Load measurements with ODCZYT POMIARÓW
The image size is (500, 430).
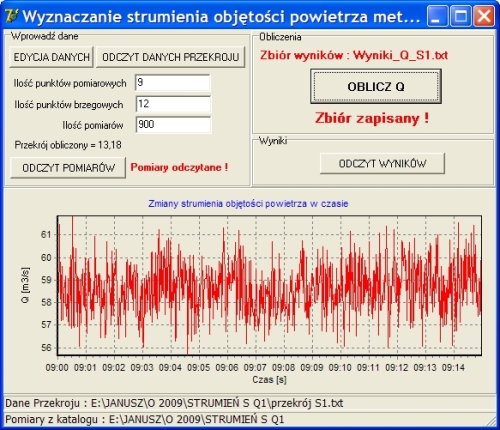click(x=68, y=168)
